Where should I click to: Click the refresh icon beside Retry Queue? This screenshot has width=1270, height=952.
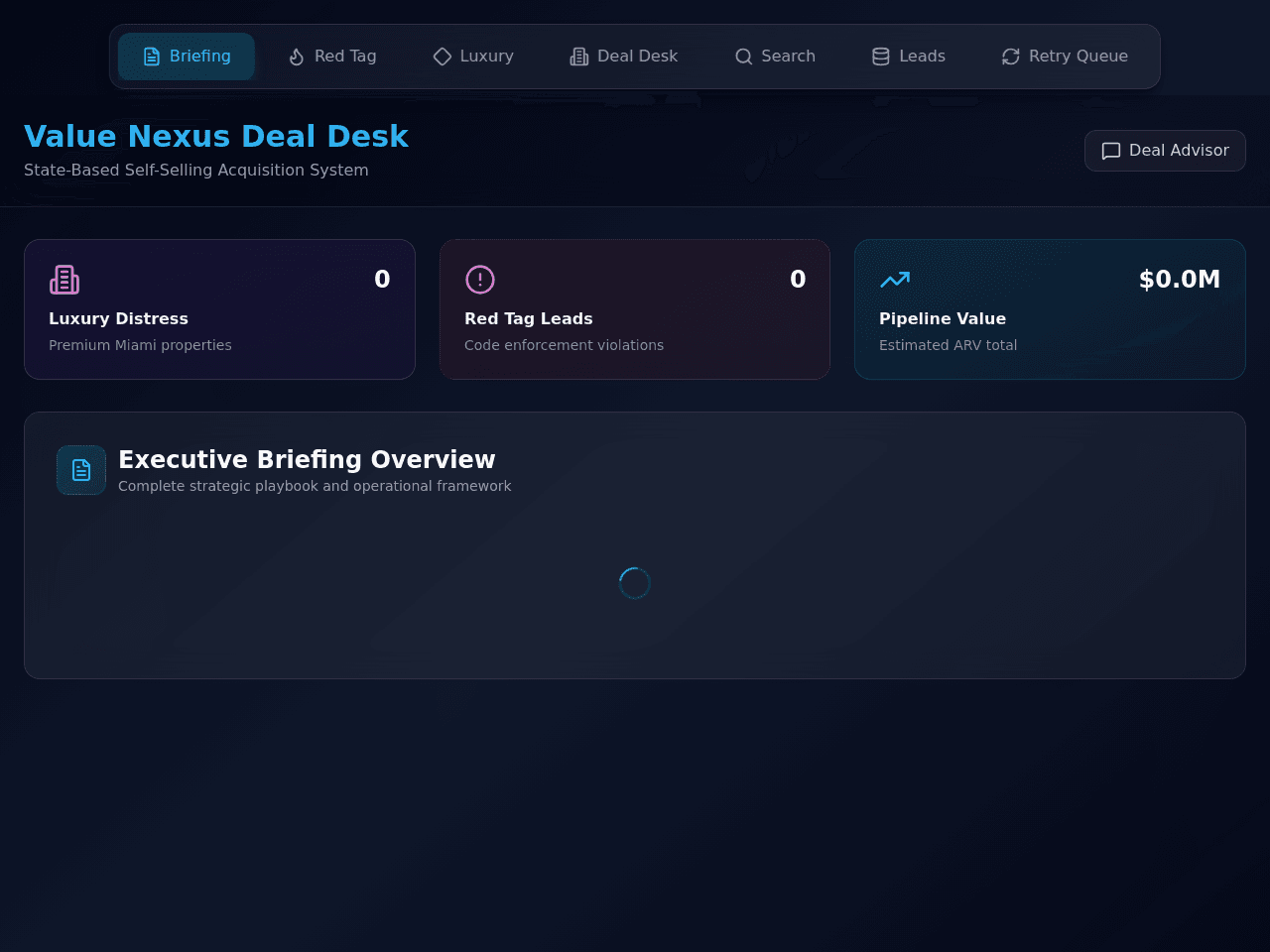(x=1011, y=57)
